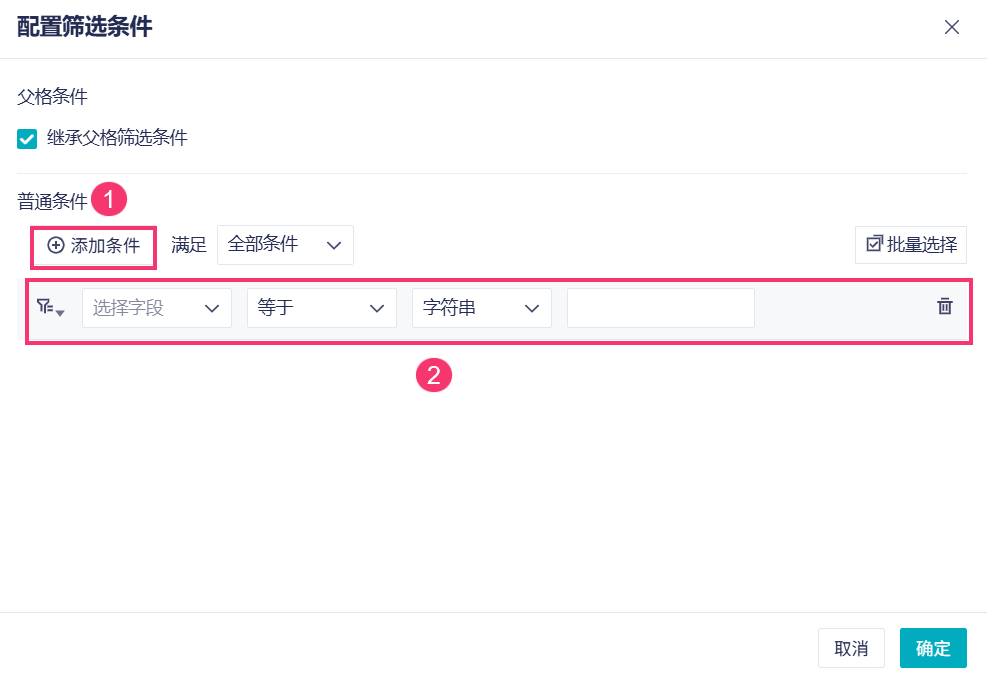Image resolution: width=987 pixels, height=676 pixels.
Task: Click the chevron arrow beside 等于
Action: (377, 308)
